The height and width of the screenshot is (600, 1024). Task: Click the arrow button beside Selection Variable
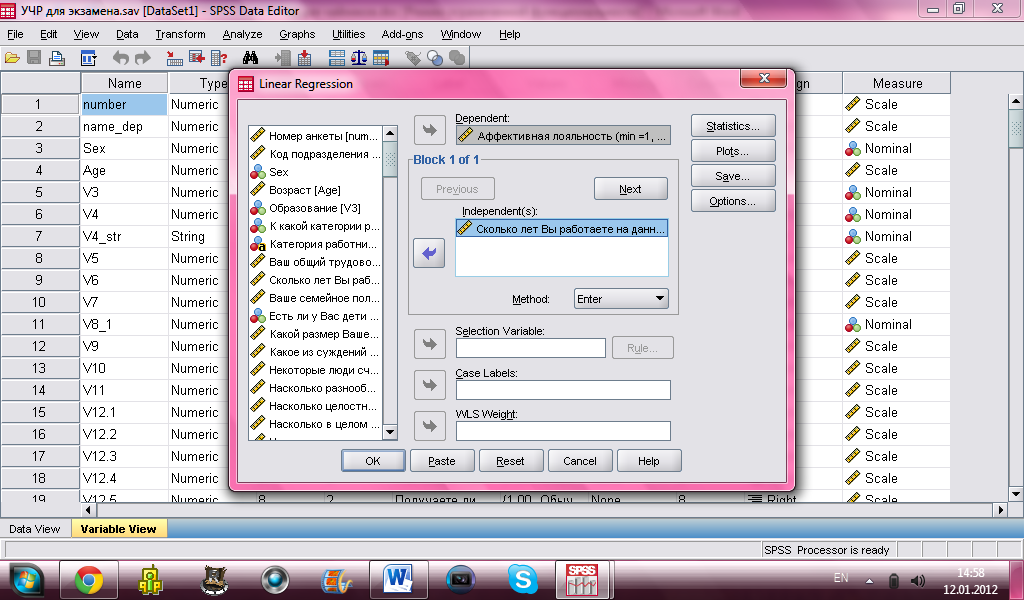(430, 344)
